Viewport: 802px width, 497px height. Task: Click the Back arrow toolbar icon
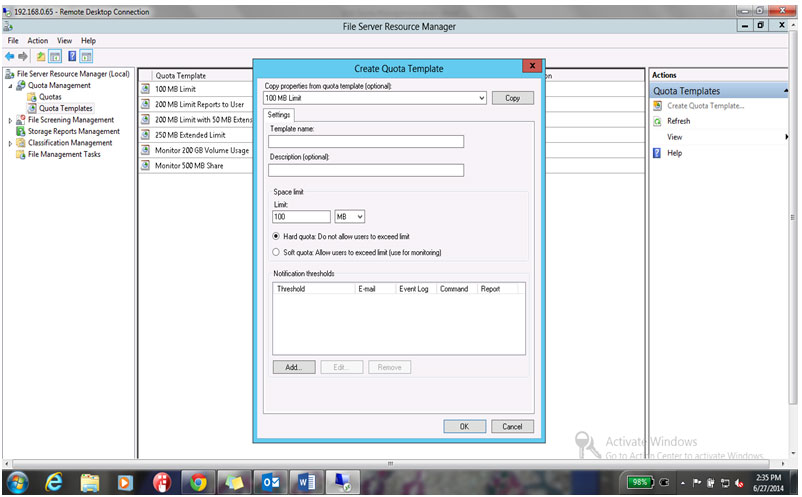(x=10, y=56)
